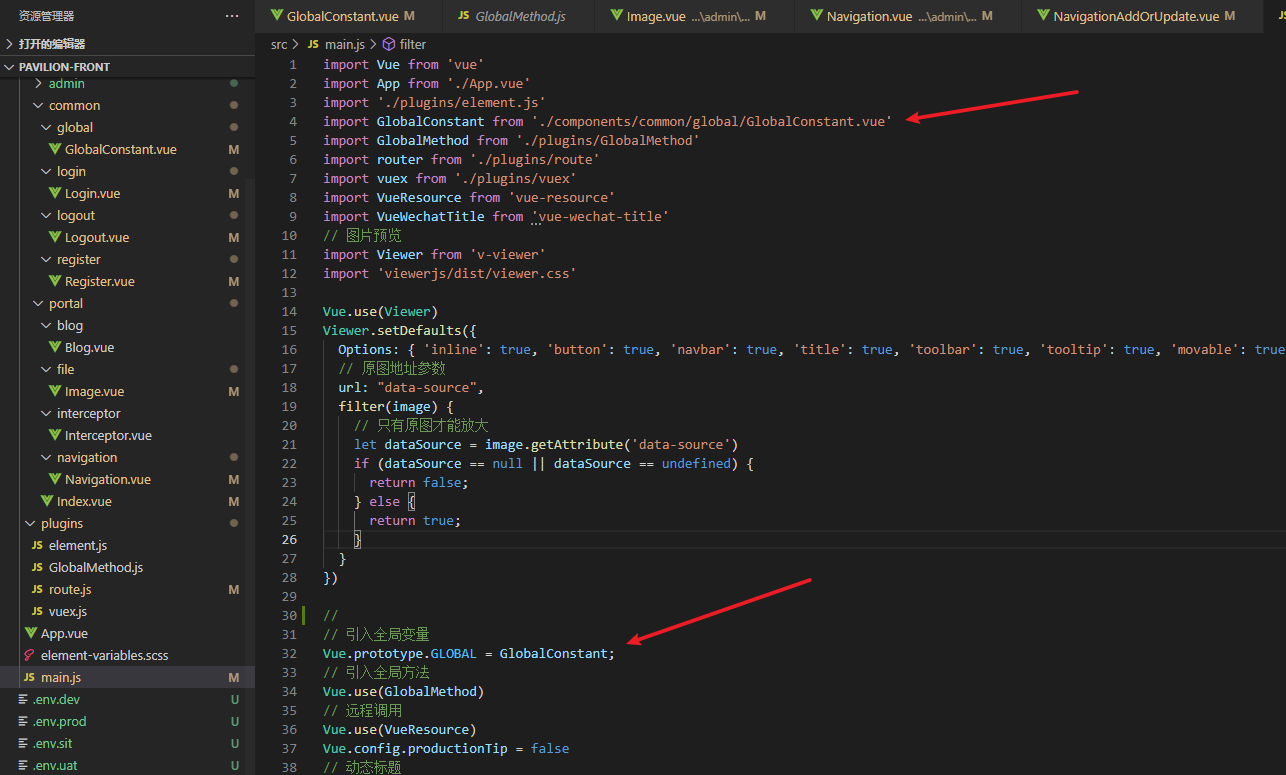Click the Vue icon beside Interceptor.vue

55,435
